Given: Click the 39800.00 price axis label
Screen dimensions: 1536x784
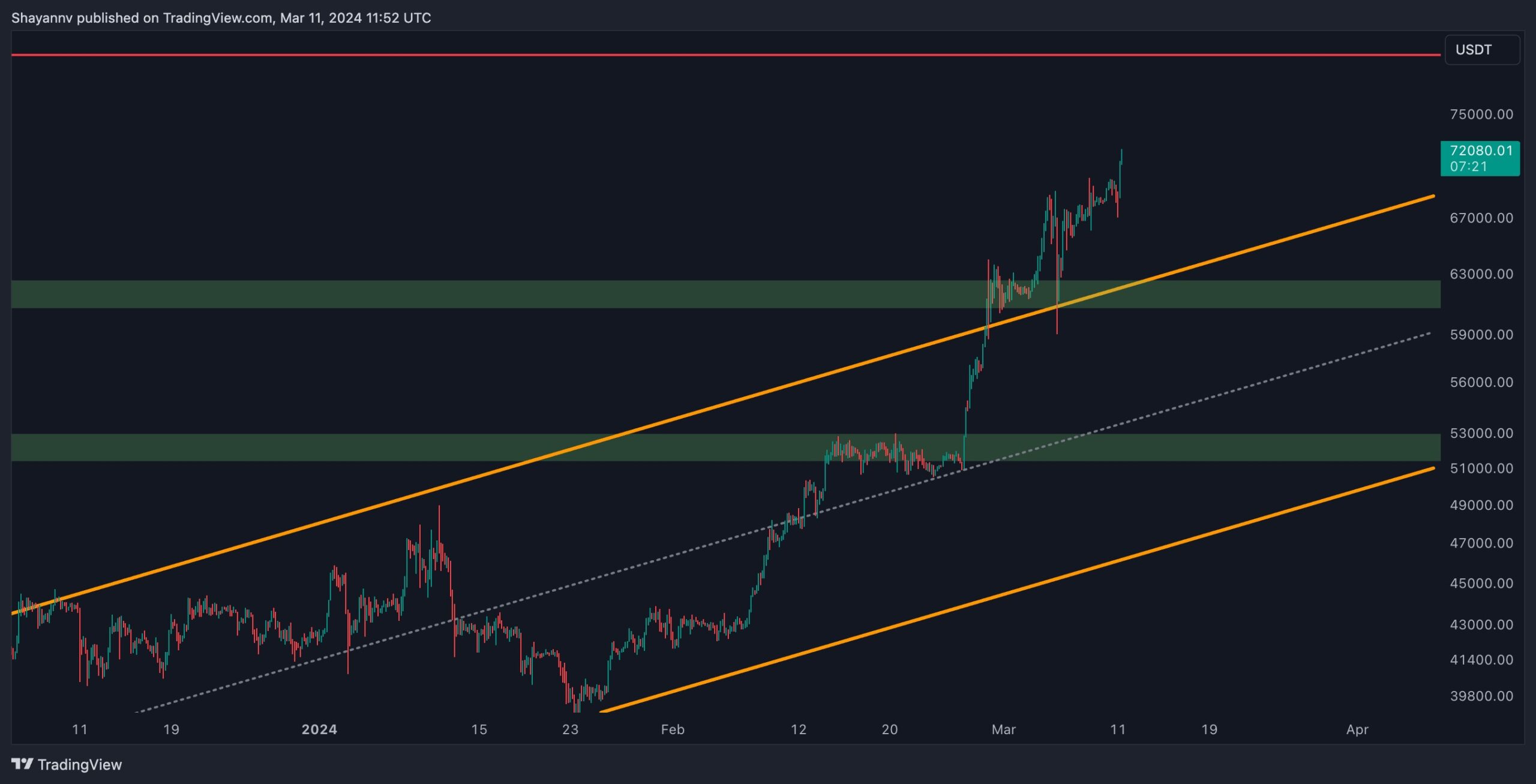Looking at the screenshot, I should pos(1481,696).
